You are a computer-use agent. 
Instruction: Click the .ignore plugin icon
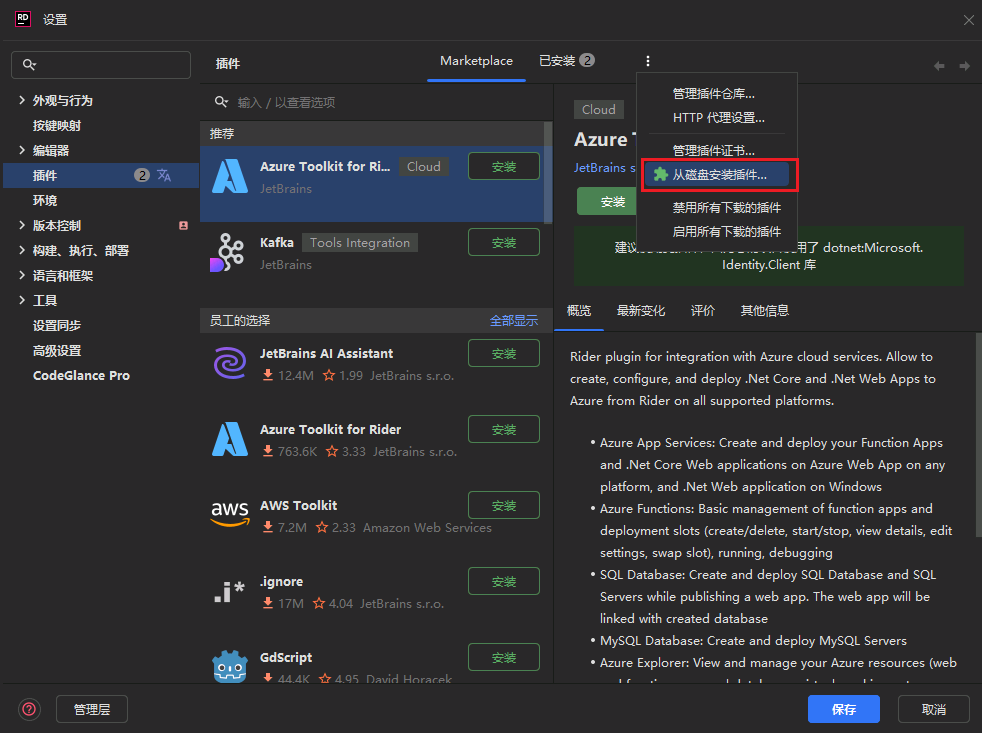pyautogui.click(x=229, y=591)
